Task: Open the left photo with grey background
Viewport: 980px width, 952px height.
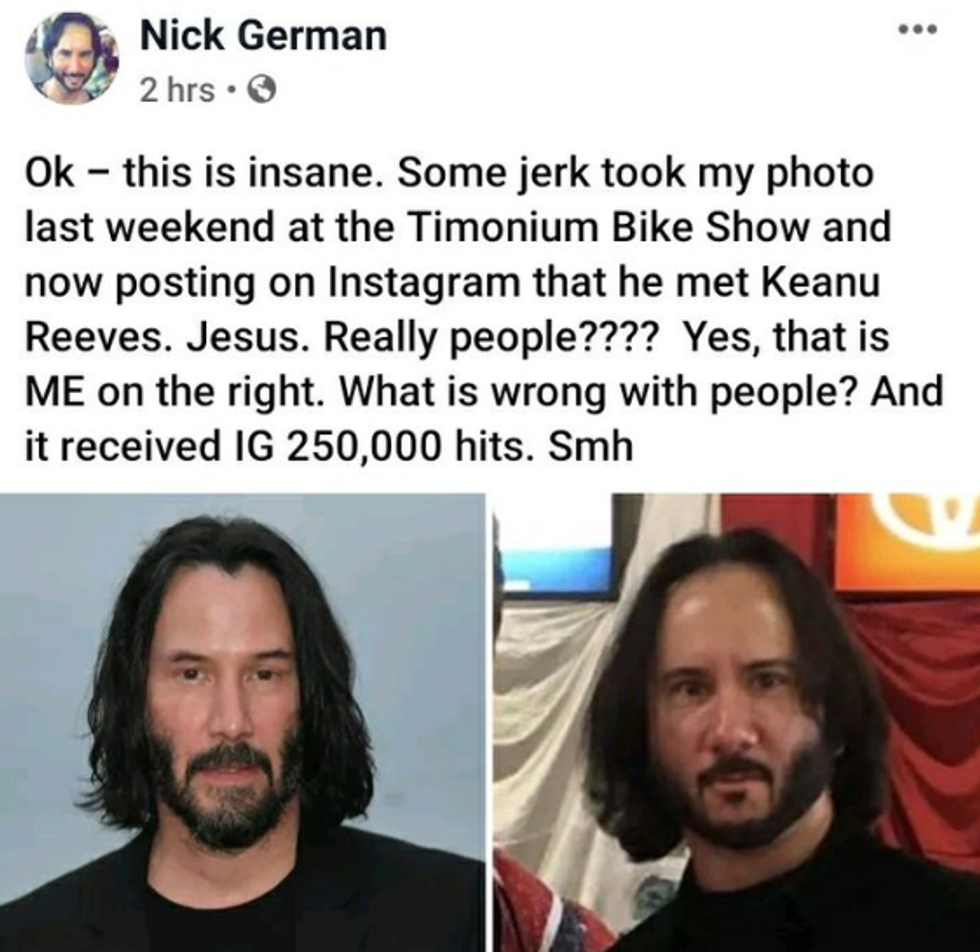Action: click(242, 722)
